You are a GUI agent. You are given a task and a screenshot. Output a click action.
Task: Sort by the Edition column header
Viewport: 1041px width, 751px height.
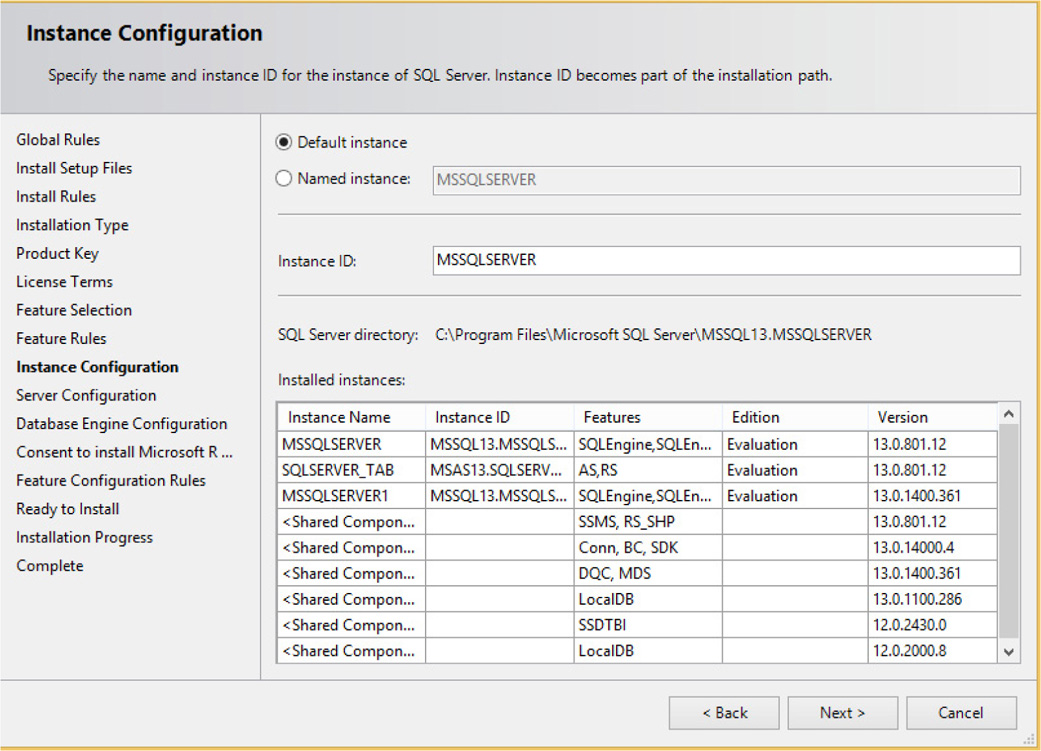(x=795, y=417)
